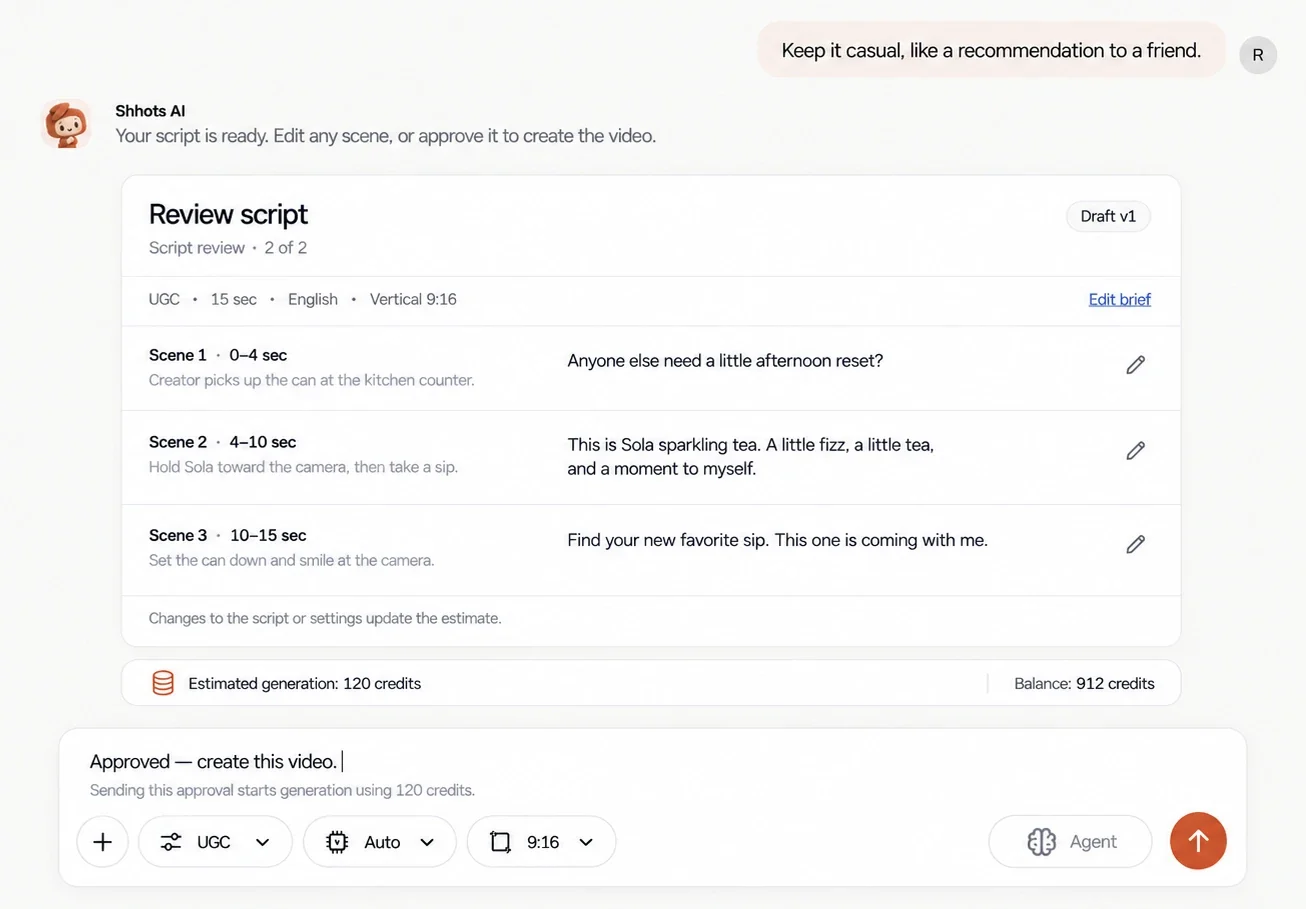Open the 9:16 aspect ratio dropdown

[x=542, y=842]
